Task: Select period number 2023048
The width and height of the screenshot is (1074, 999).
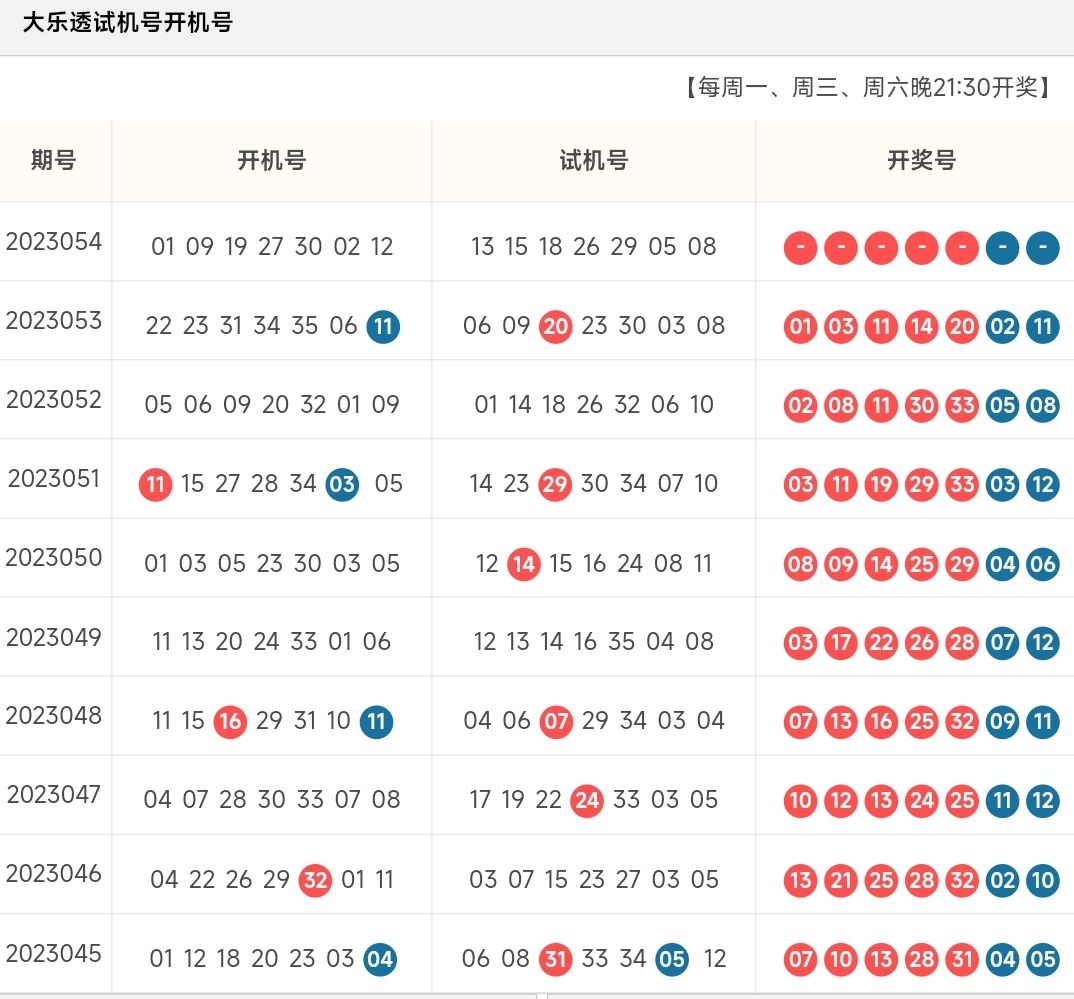Action: [53, 716]
